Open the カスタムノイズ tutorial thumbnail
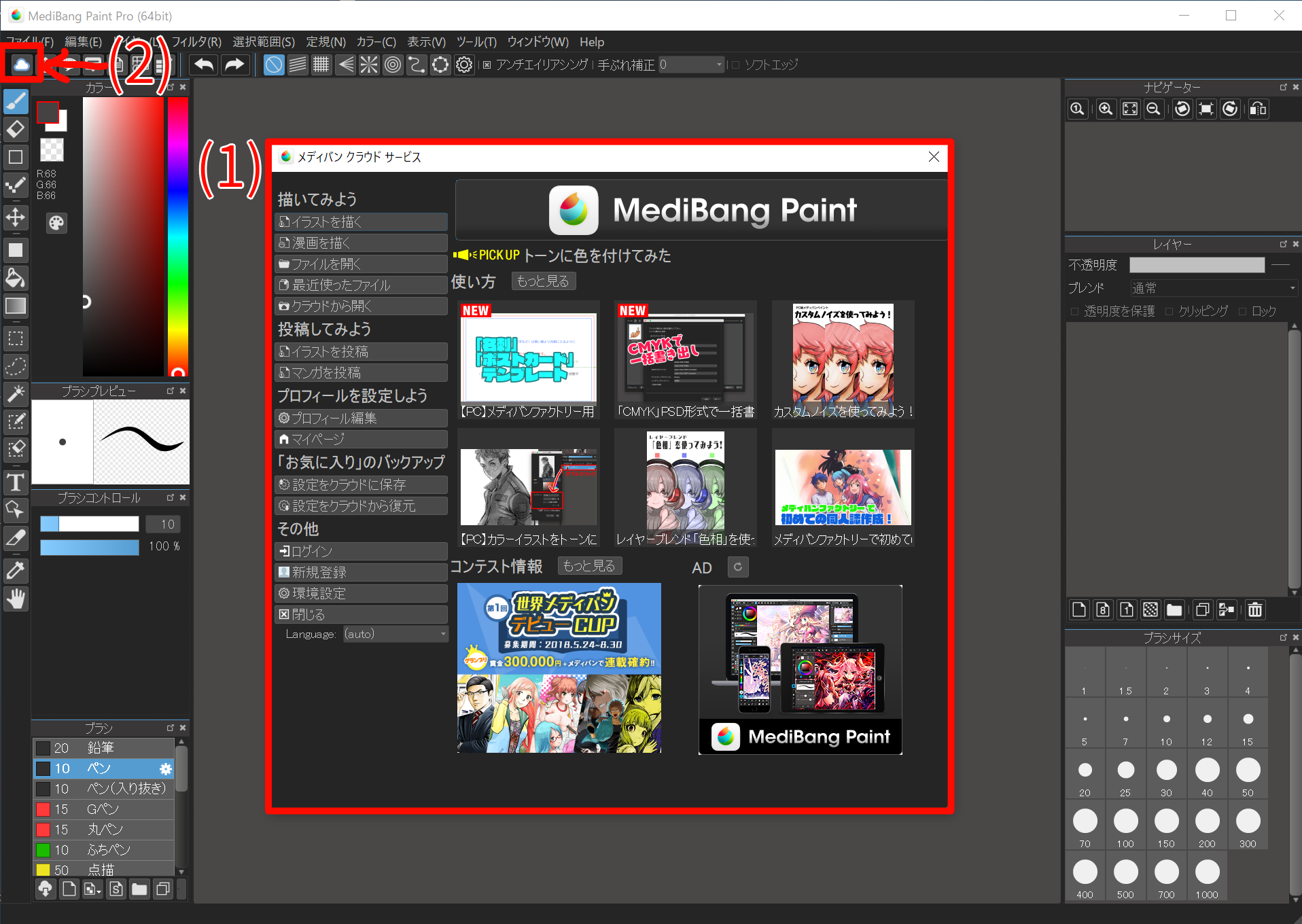This screenshot has width=1302, height=924. [x=843, y=360]
